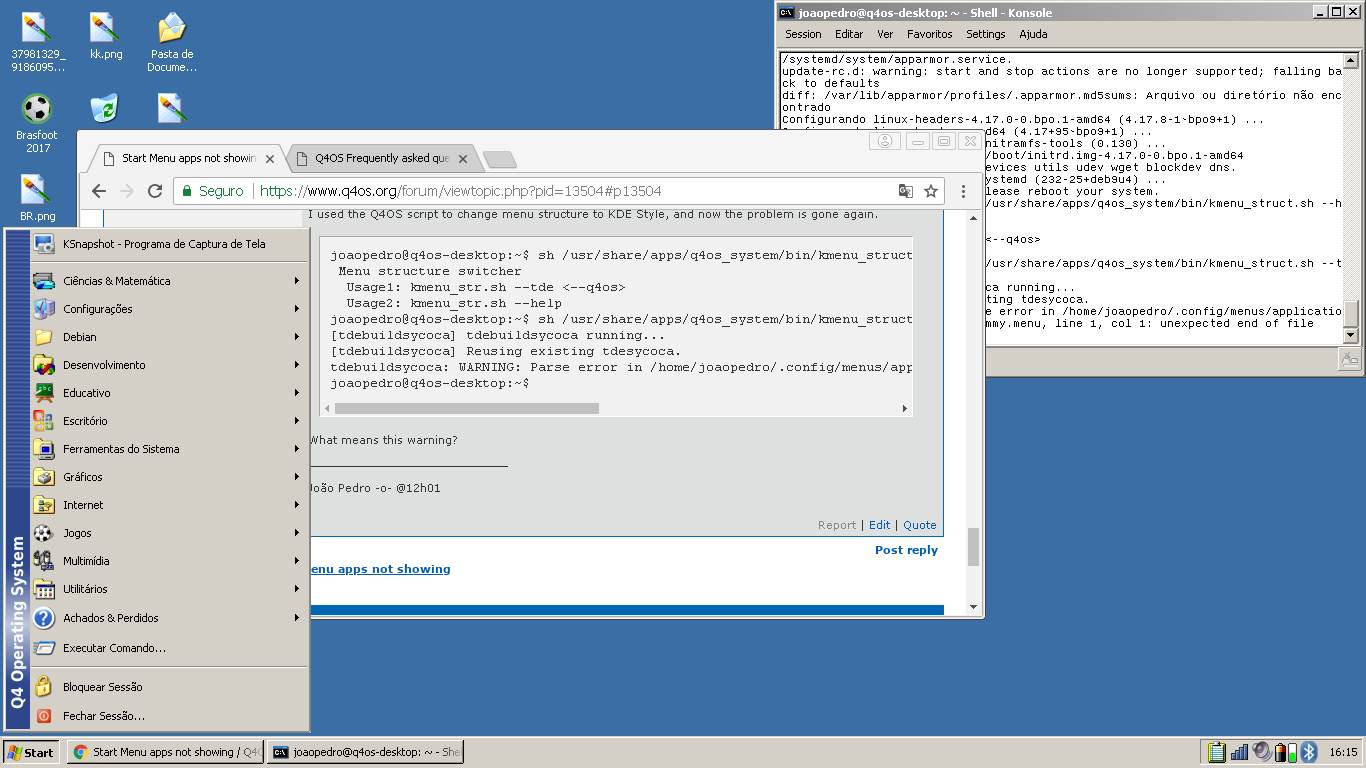Expand the Desenvolvimento submenu

(168, 365)
